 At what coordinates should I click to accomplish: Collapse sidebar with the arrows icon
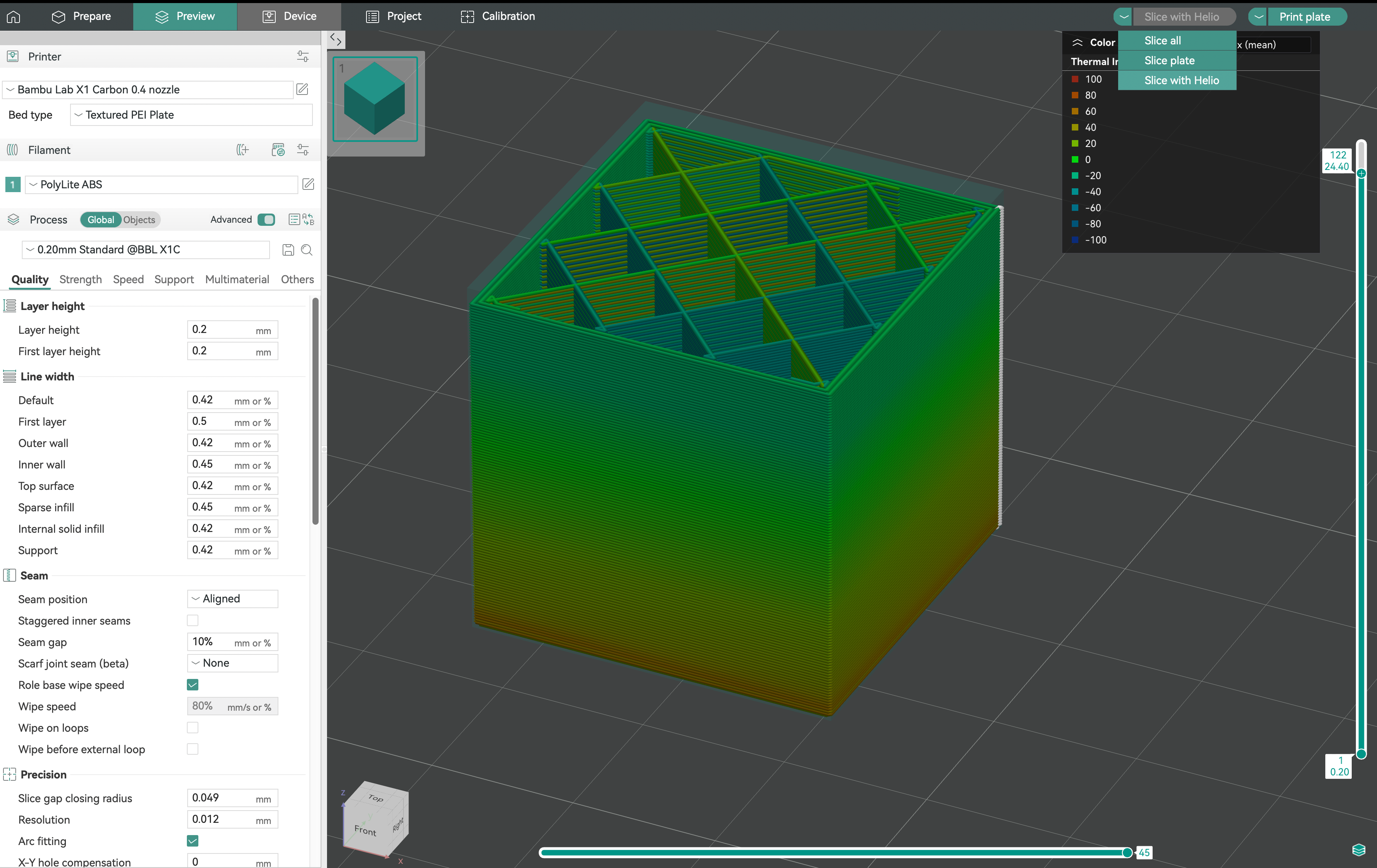[336, 40]
